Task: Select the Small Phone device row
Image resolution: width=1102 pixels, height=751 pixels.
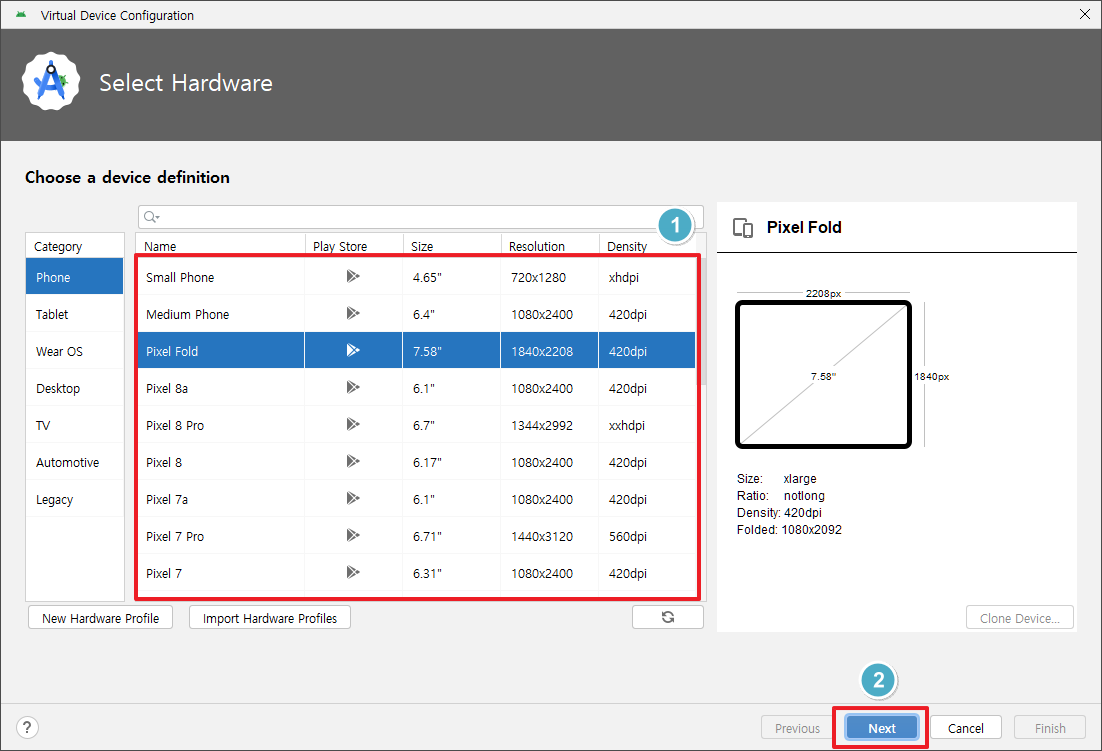Action: pyautogui.click(x=416, y=277)
